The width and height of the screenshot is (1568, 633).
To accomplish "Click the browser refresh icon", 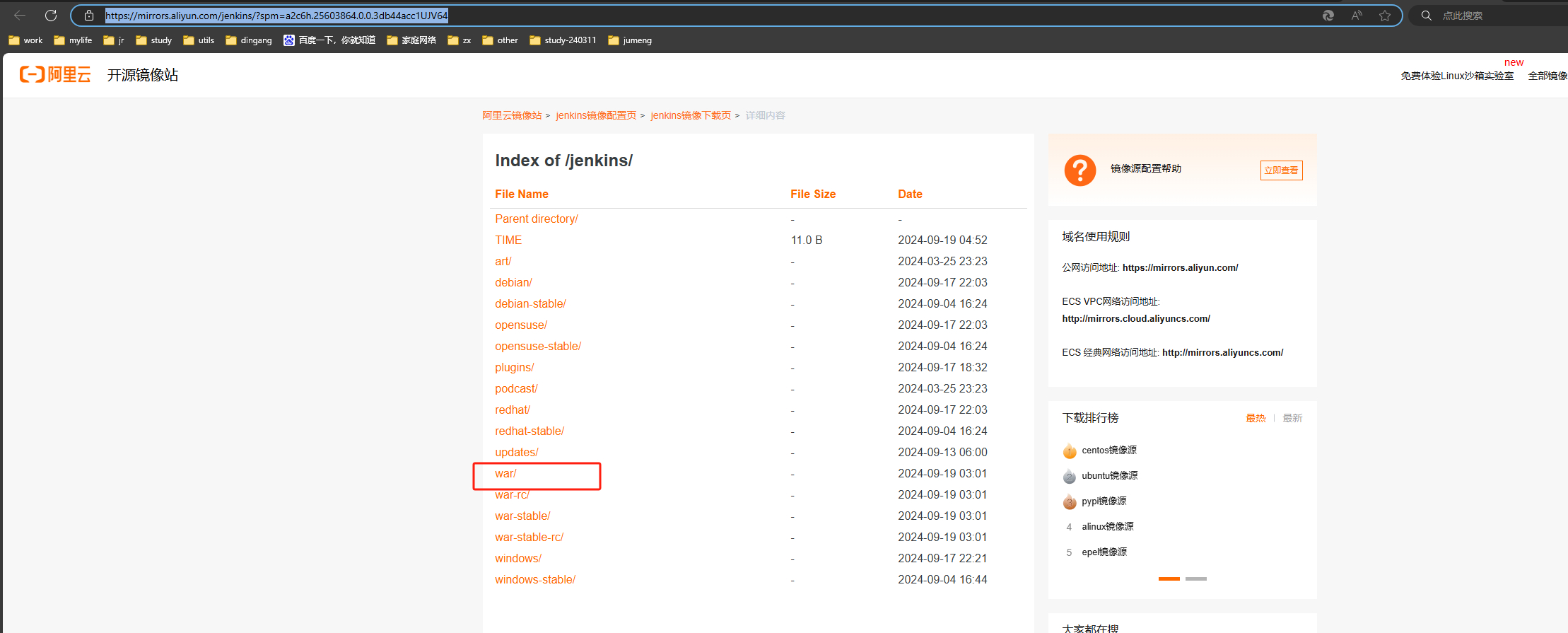I will click(x=51, y=16).
